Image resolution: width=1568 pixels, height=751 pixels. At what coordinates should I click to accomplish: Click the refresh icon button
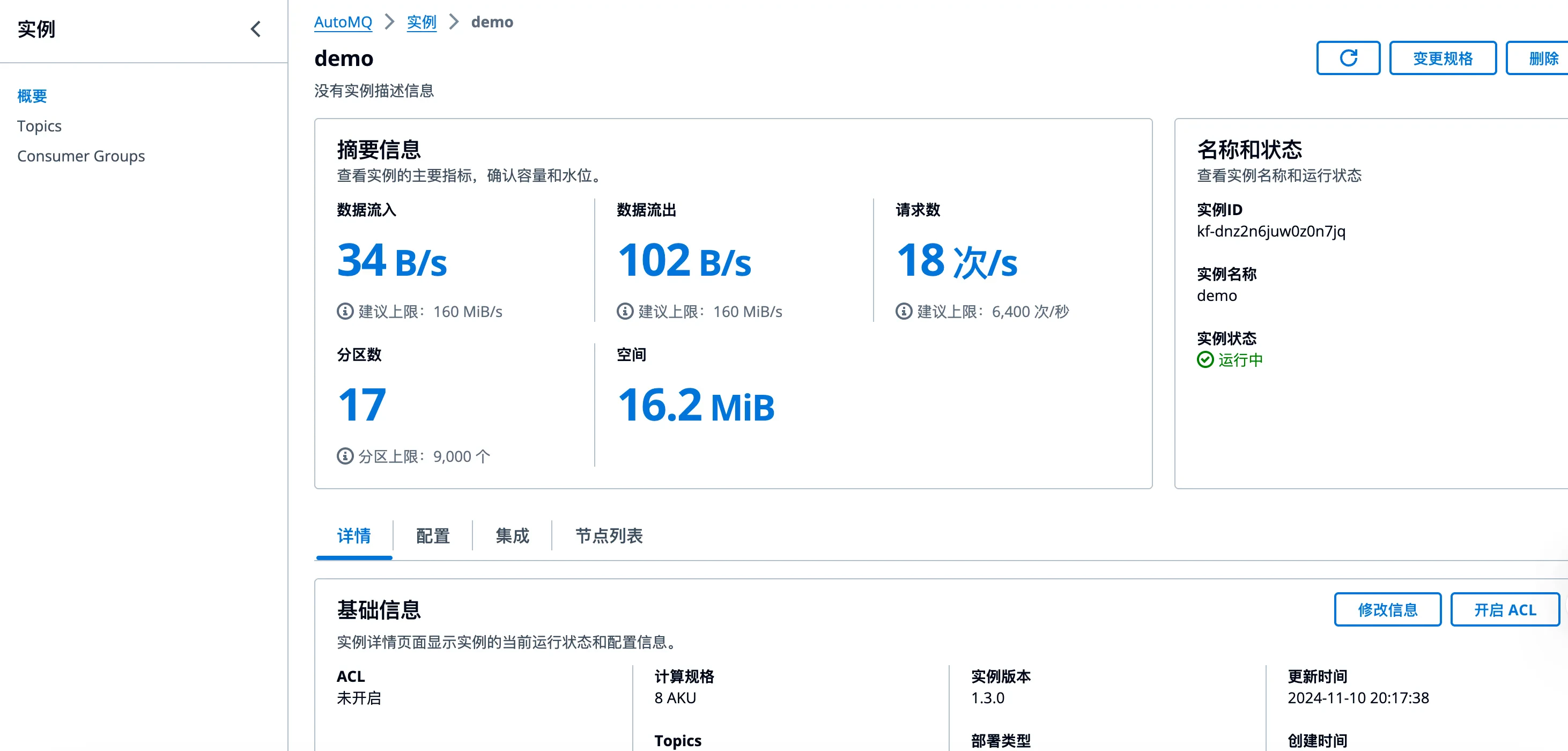click(1348, 58)
